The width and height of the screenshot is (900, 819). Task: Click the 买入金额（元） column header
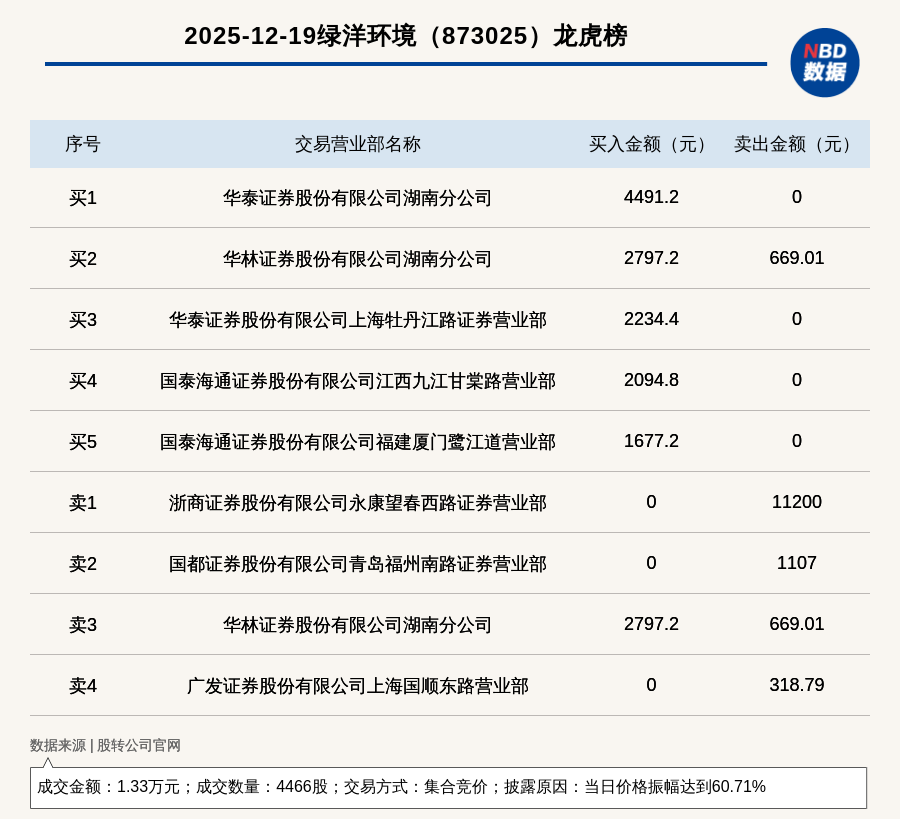point(651,144)
